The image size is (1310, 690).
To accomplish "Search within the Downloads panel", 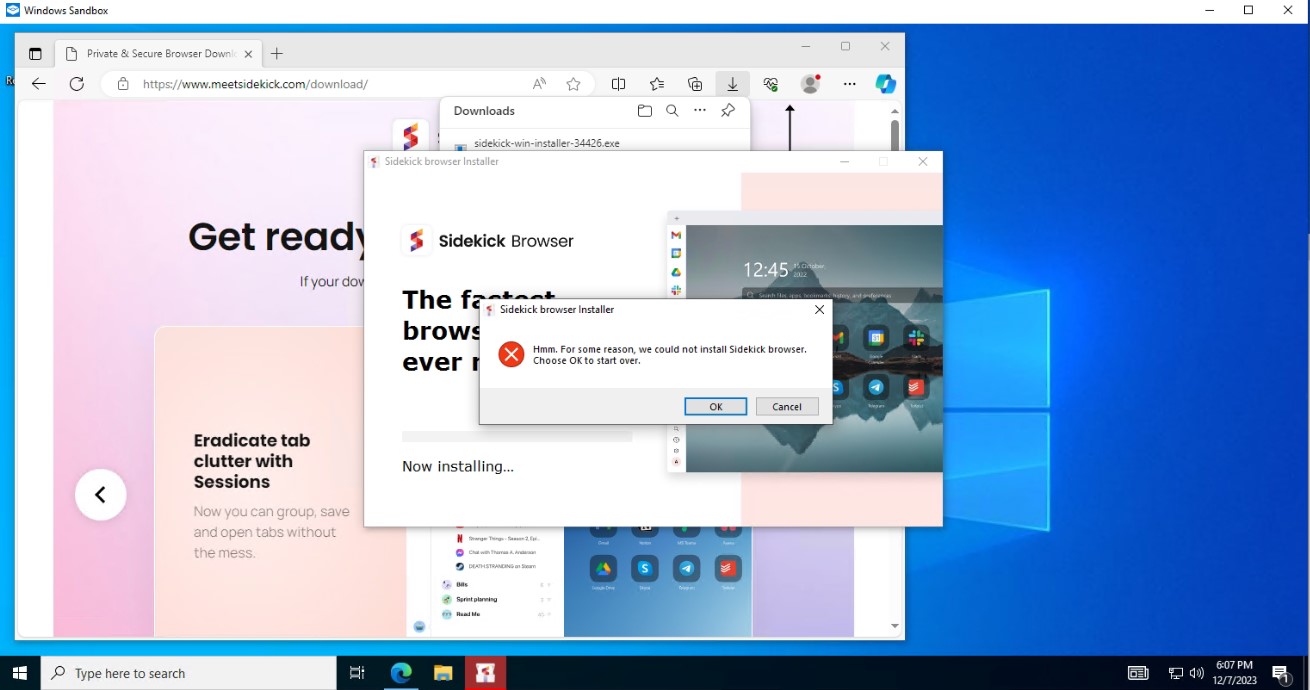I will (x=672, y=111).
